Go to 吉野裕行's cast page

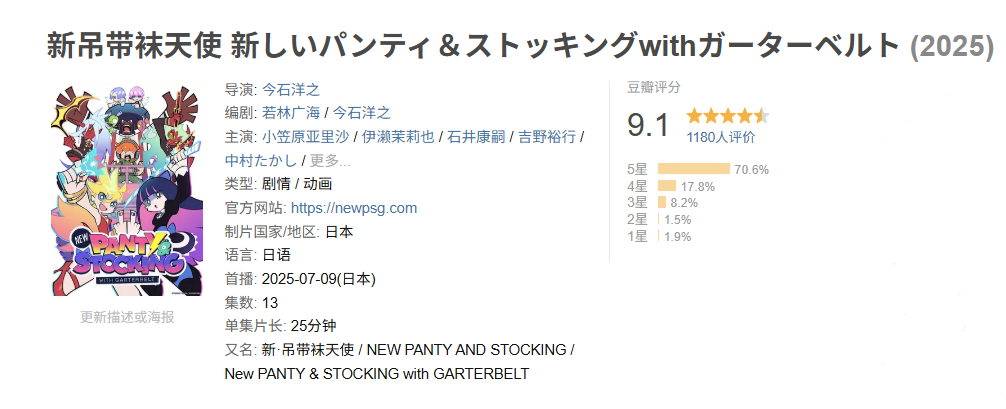pyautogui.click(x=545, y=137)
